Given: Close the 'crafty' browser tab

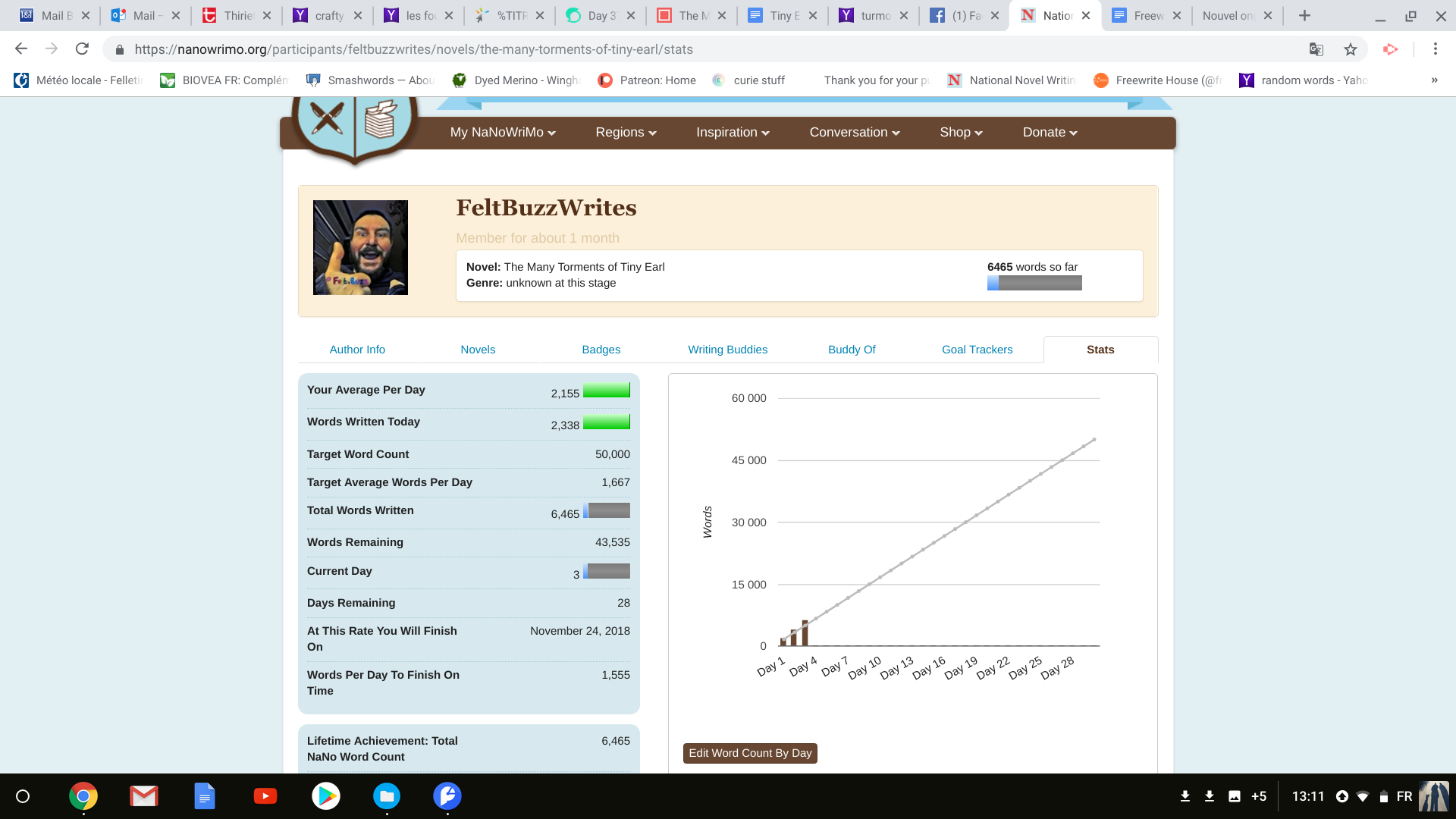Looking at the screenshot, I should coord(358,15).
